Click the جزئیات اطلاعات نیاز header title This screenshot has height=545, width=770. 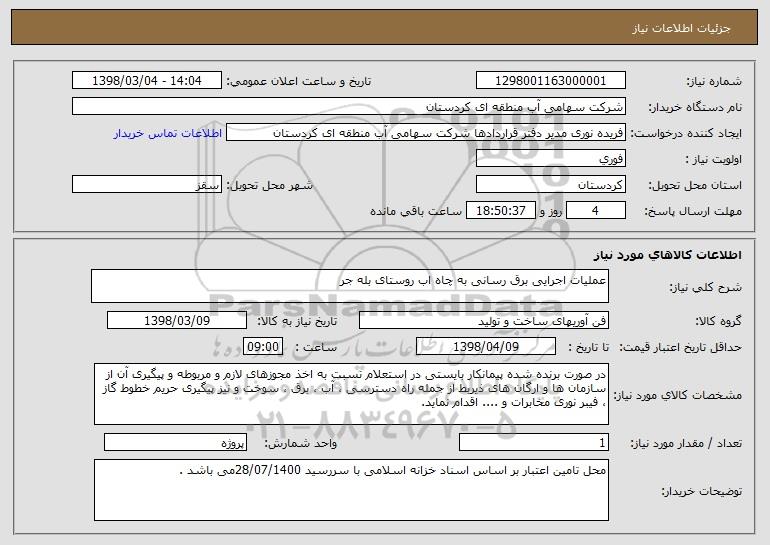point(681,29)
